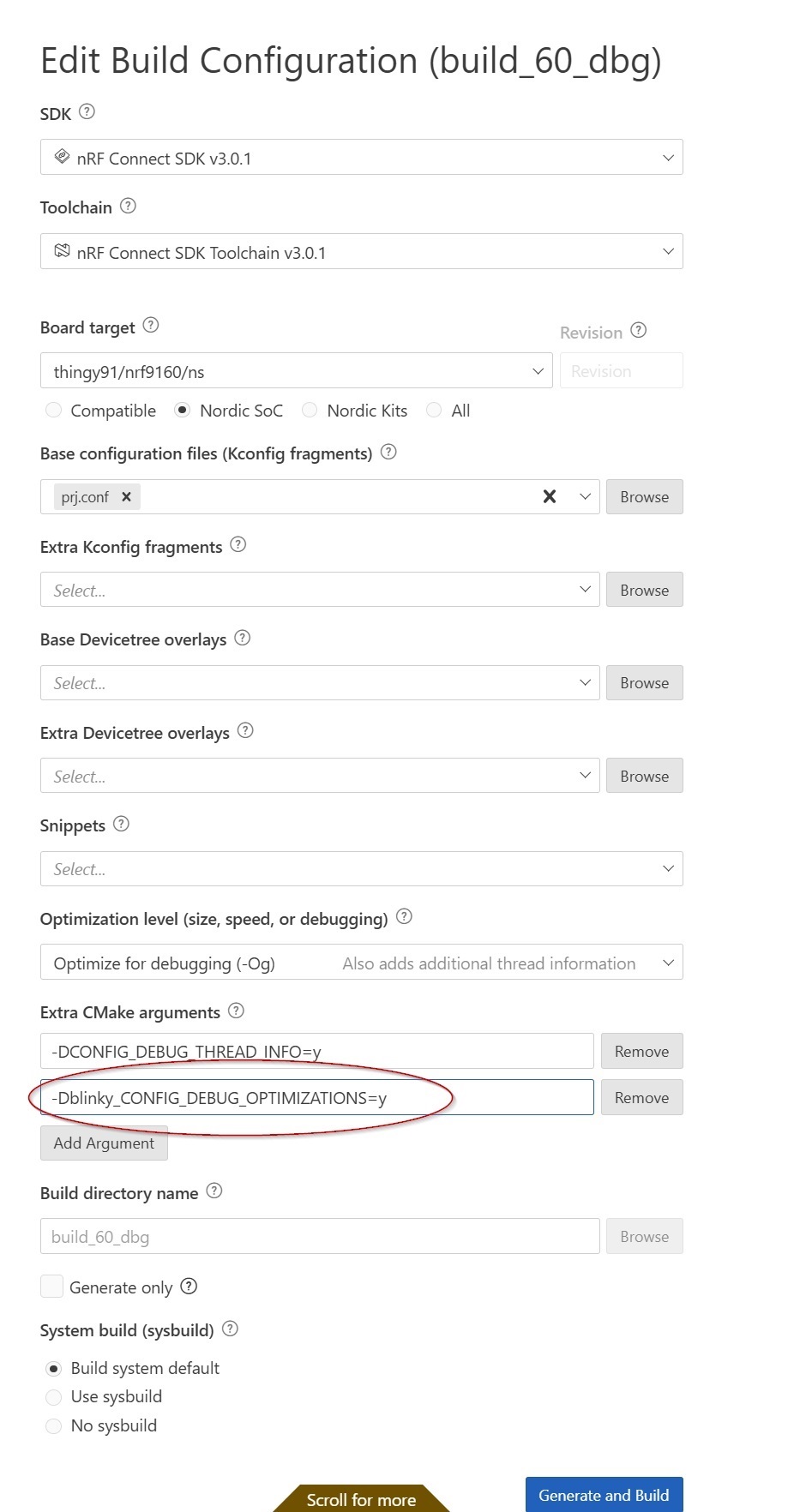Enable the Generate only checkbox
The height and width of the screenshot is (1512, 794).
pyautogui.click(x=52, y=1287)
